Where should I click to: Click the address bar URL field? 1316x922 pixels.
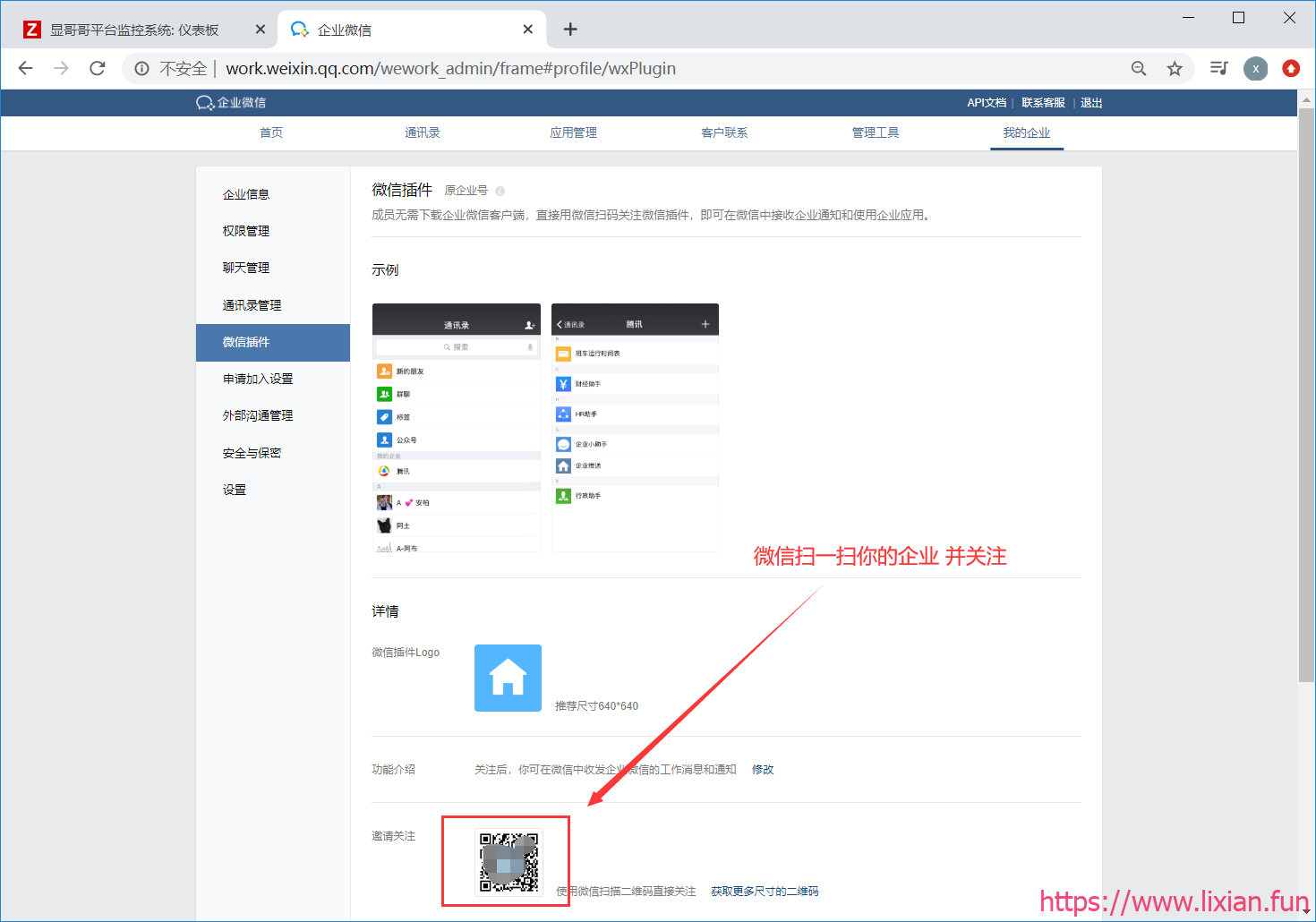tap(627, 69)
